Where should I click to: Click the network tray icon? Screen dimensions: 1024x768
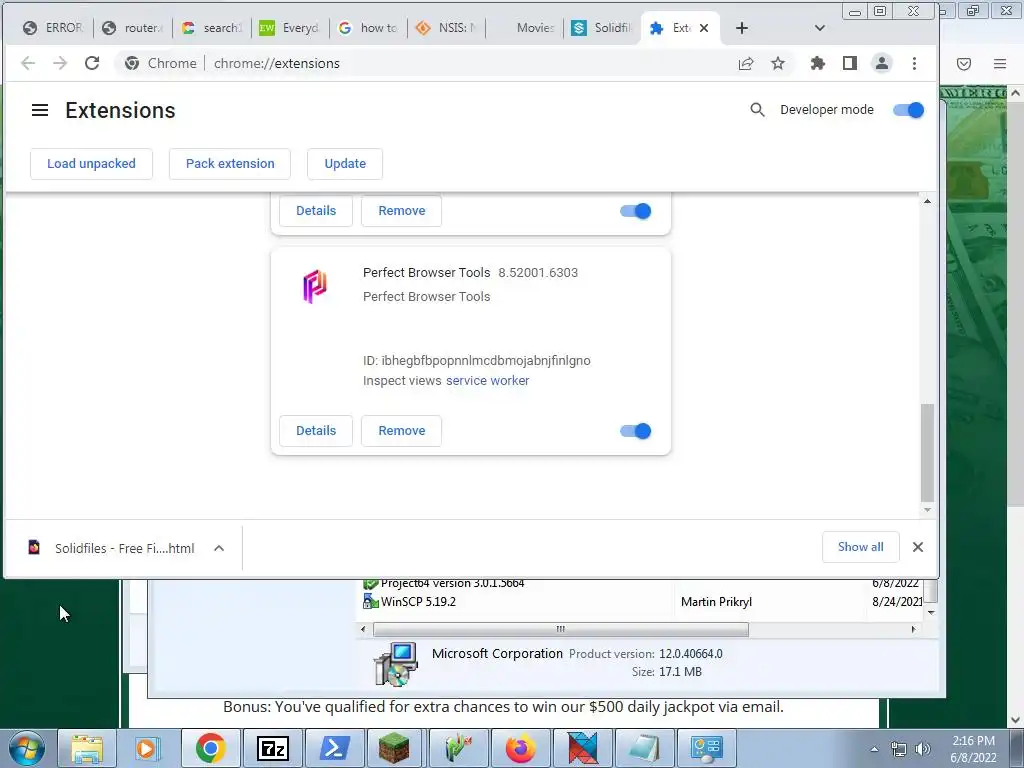coord(899,749)
